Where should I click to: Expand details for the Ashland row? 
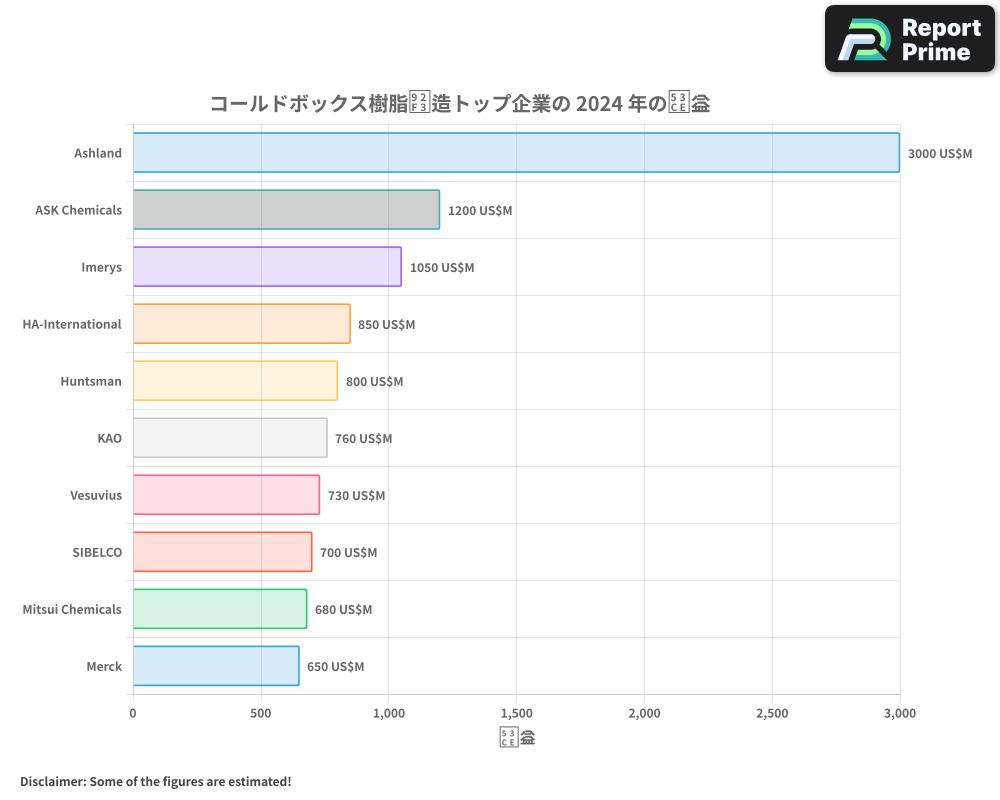click(98, 153)
